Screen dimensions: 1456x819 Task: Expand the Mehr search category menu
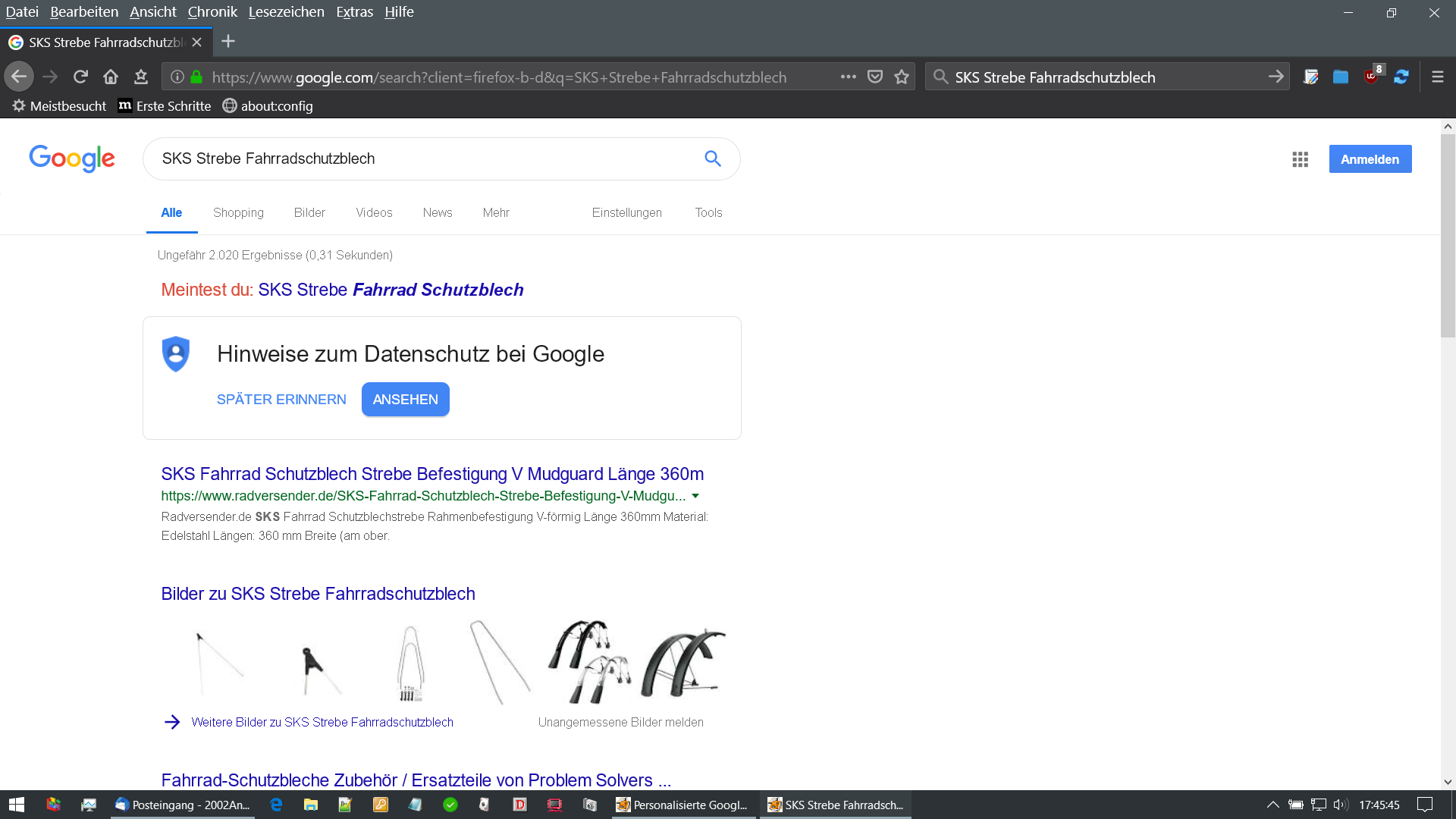(x=496, y=212)
